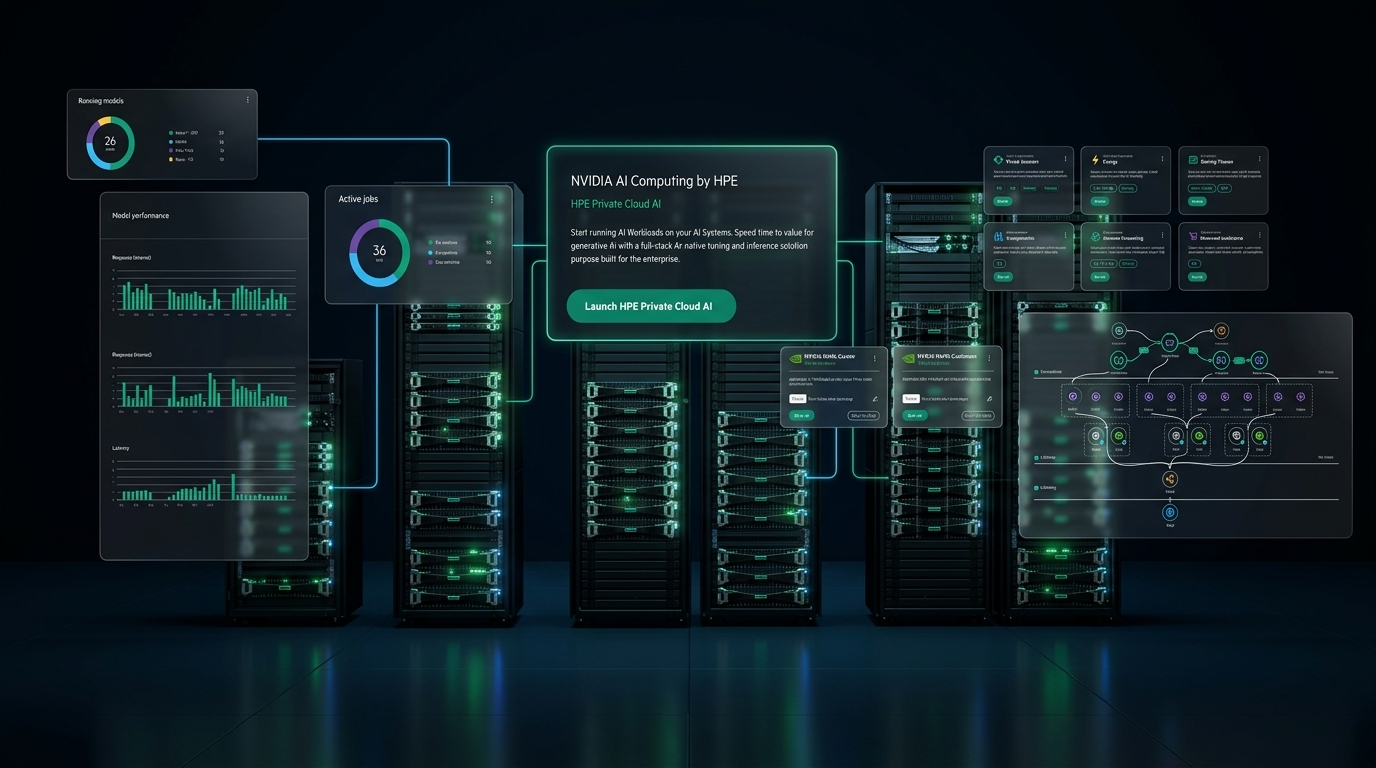
Task: Click the white field on the right NVIDIA card
Action: (911, 398)
